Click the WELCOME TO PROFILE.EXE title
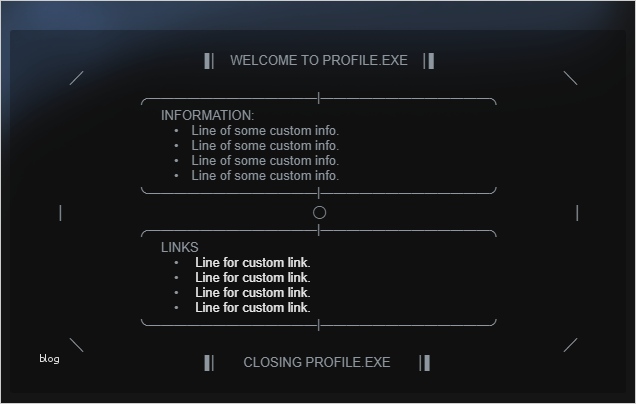 pos(319,60)
